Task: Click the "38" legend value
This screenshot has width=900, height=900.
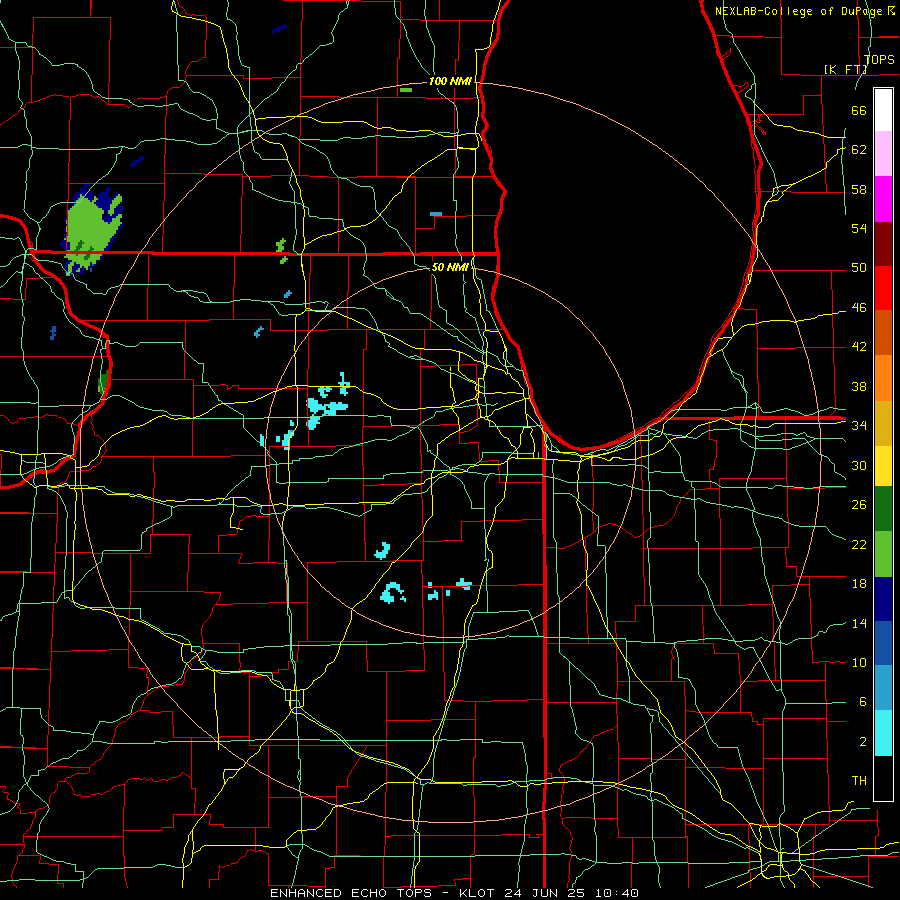Action: click(859, 386)
